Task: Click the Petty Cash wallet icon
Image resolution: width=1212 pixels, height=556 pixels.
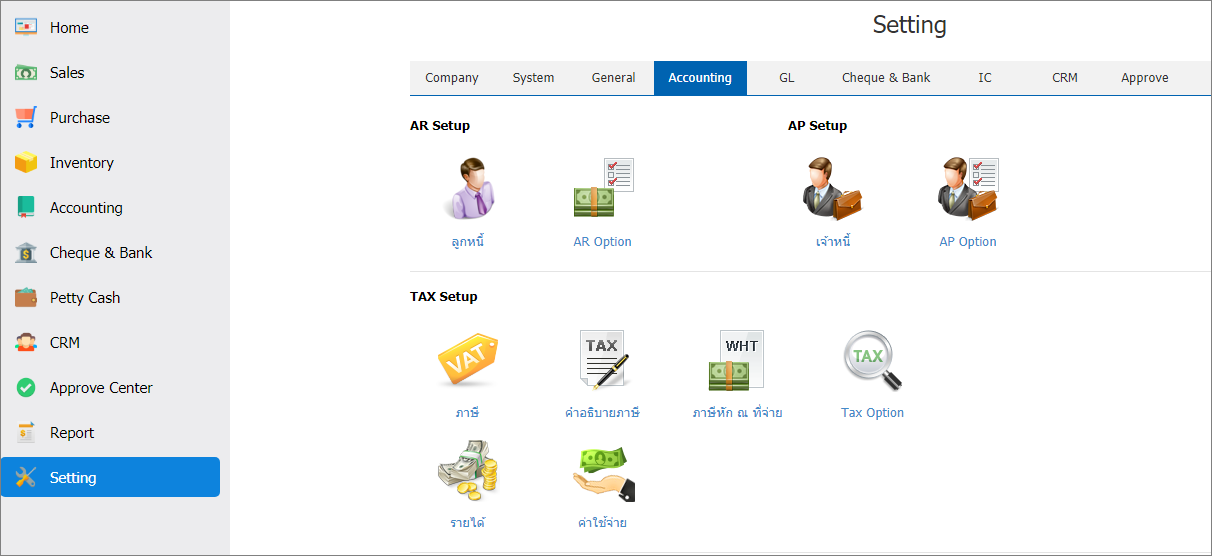Action: [26, 297]
